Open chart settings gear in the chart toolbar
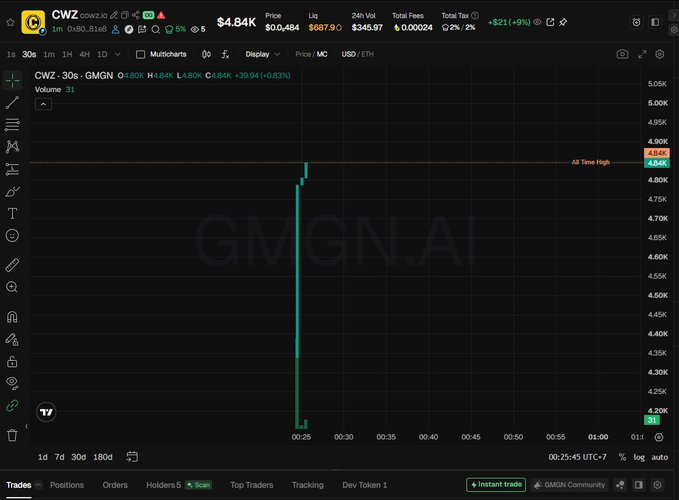The height and width of the screenshot is (500, 679). tap(660, 54)
